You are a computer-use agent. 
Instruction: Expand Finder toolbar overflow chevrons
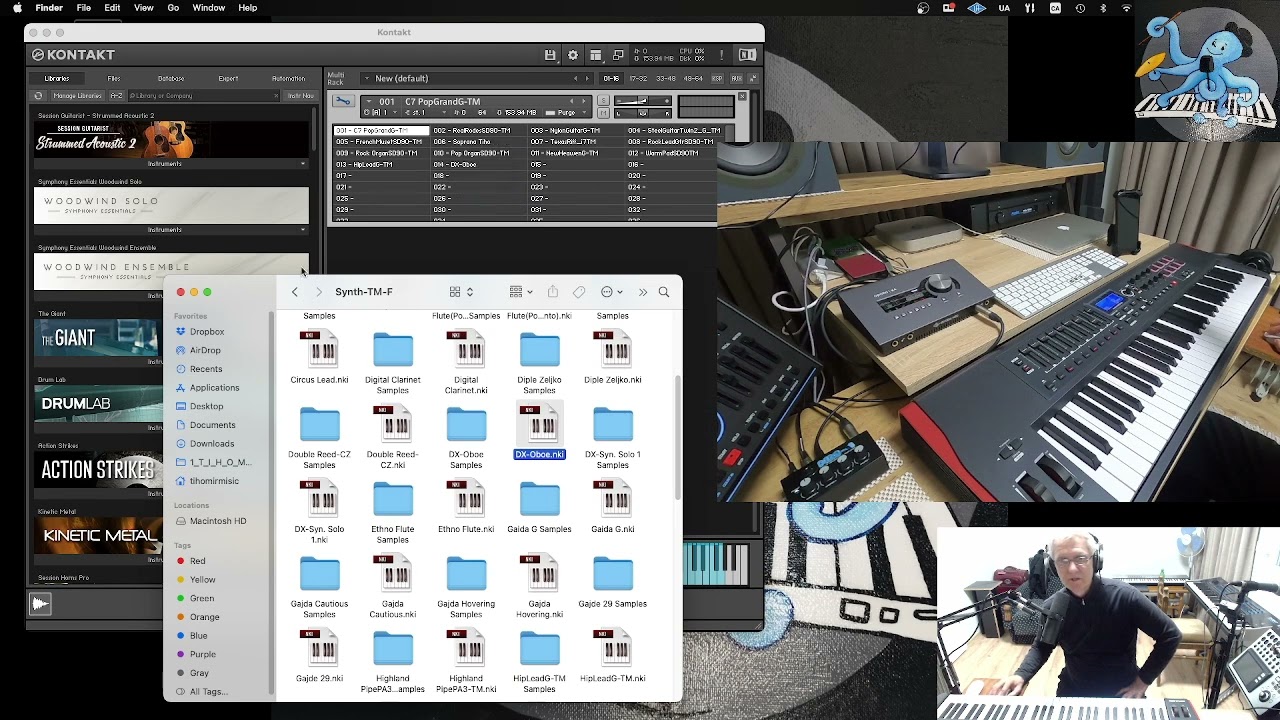[x=643, y=292]
